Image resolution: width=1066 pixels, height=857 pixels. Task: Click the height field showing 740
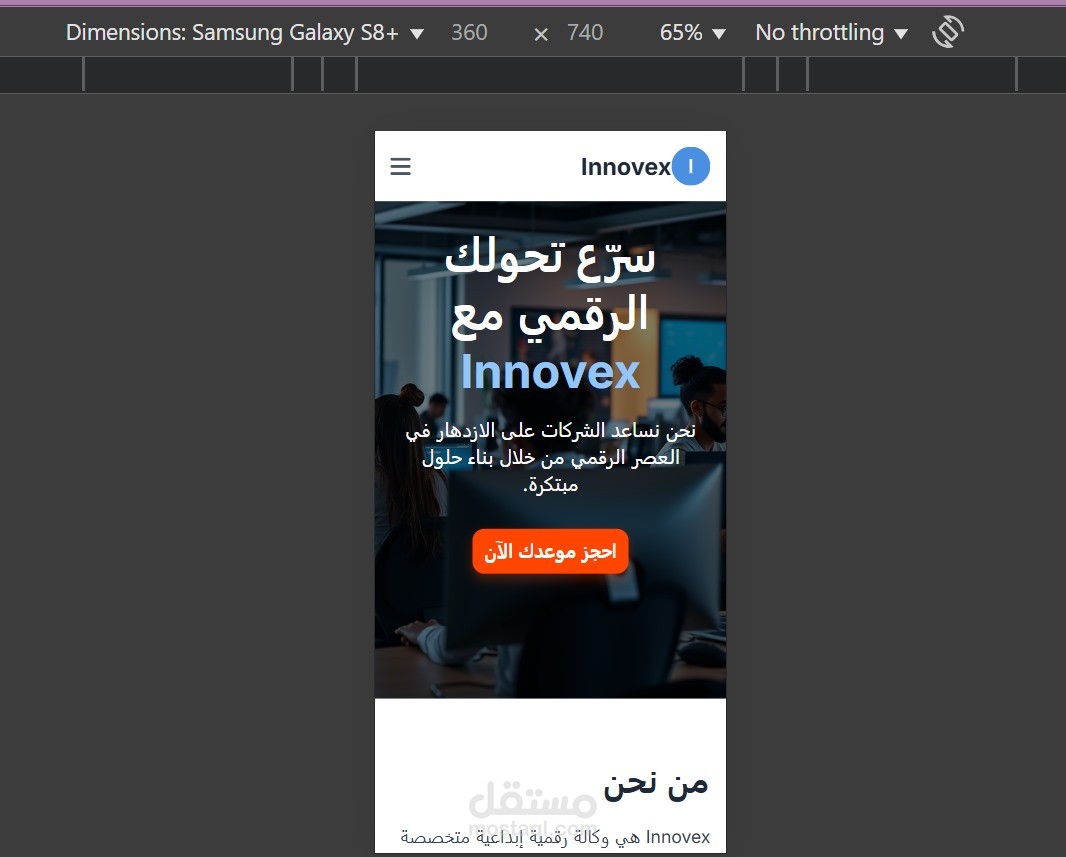click(x=585, y=33)
